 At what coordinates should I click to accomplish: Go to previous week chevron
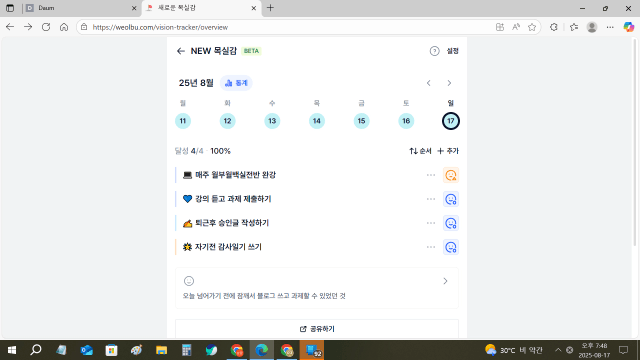429,83
